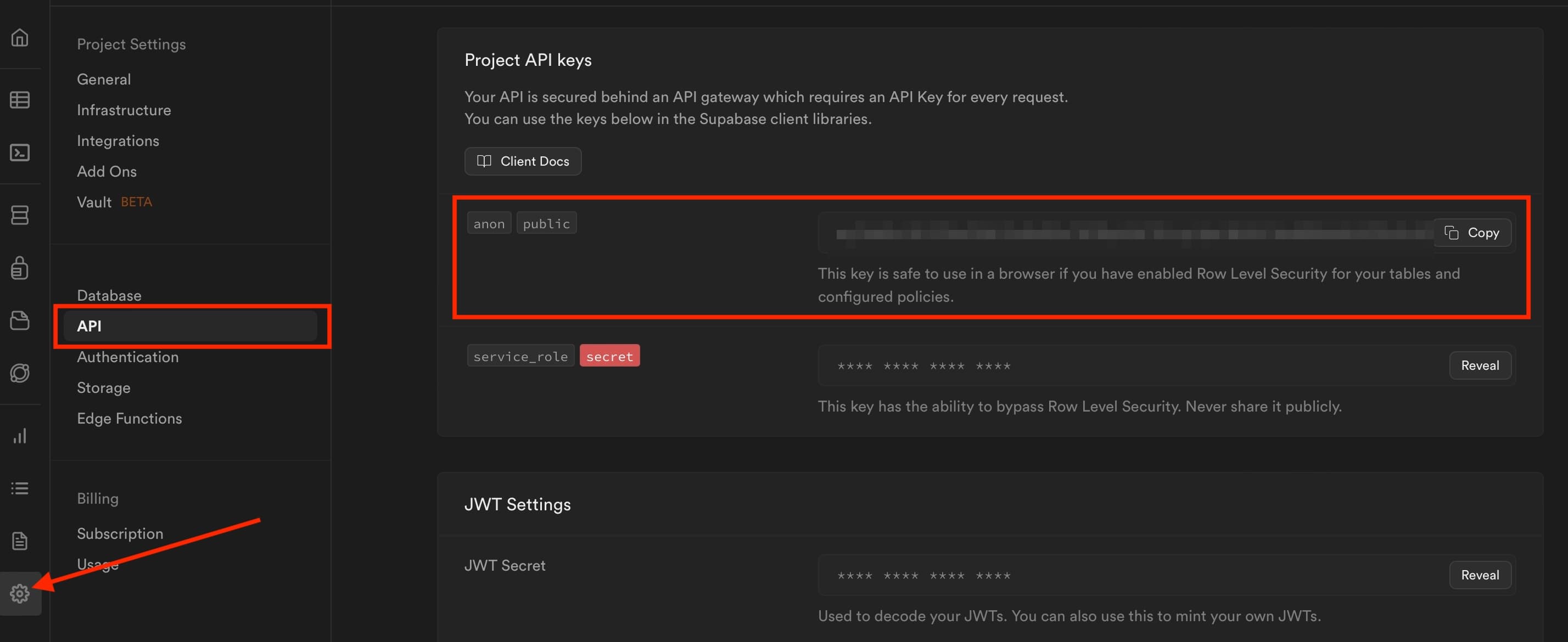Open the Edge Functions icon
This screenshot has height=642, width=1568.
pyautogui.click(x=20, y=373)
